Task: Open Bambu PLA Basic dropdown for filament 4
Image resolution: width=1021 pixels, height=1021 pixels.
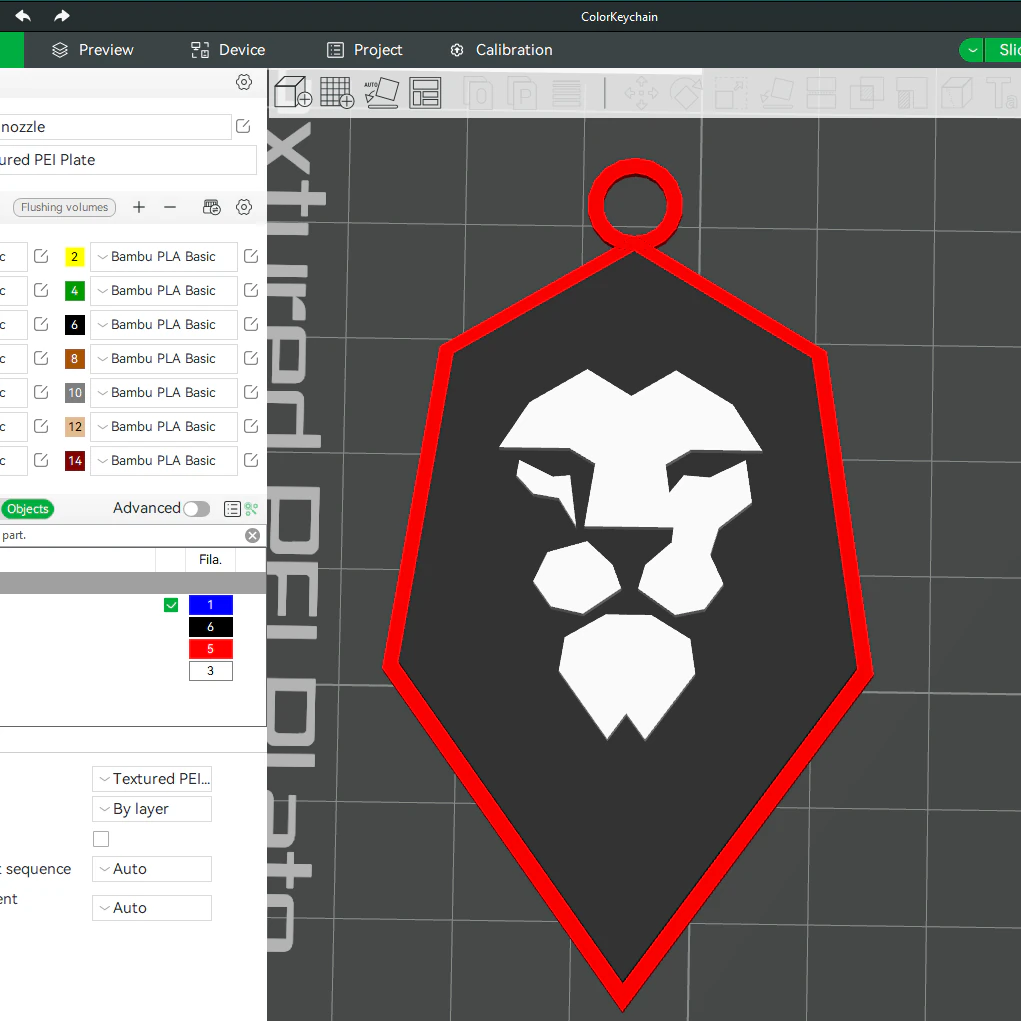Action: tap(163, 290)
